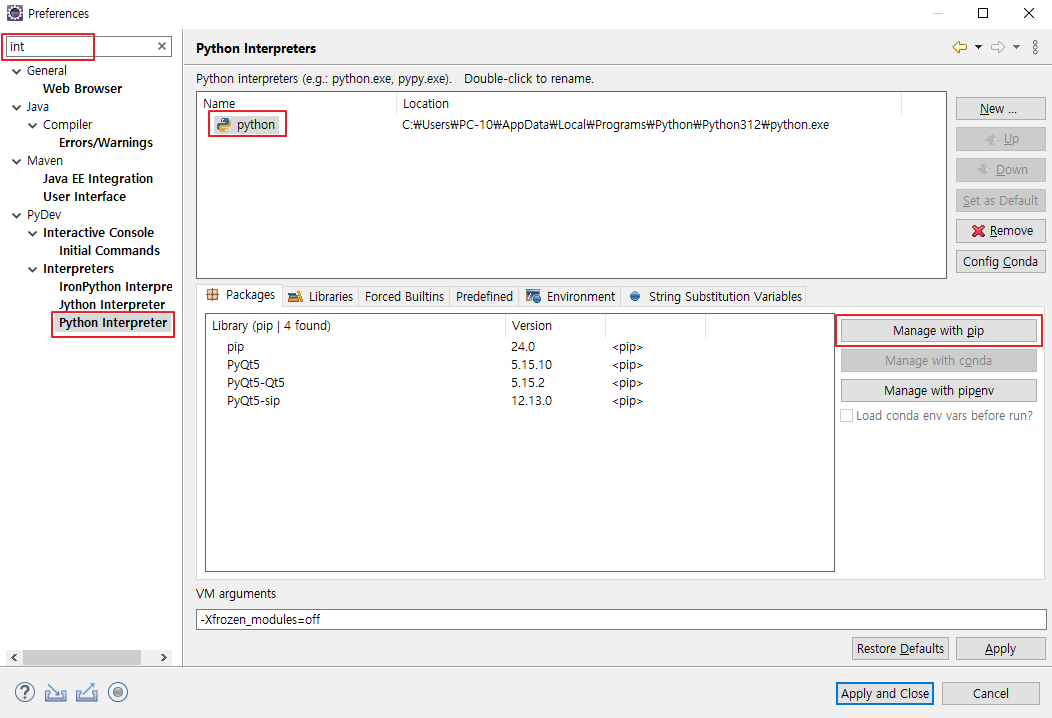Click the Name column header
The image size is (1052, 718).
(297, 103)
